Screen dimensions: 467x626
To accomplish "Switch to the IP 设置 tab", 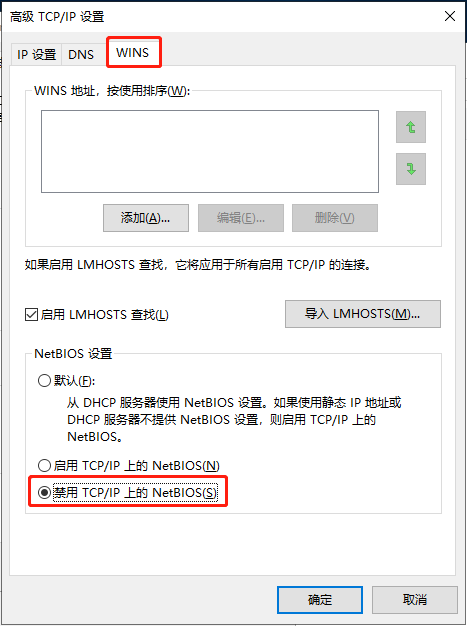I will tap(36, 54).
